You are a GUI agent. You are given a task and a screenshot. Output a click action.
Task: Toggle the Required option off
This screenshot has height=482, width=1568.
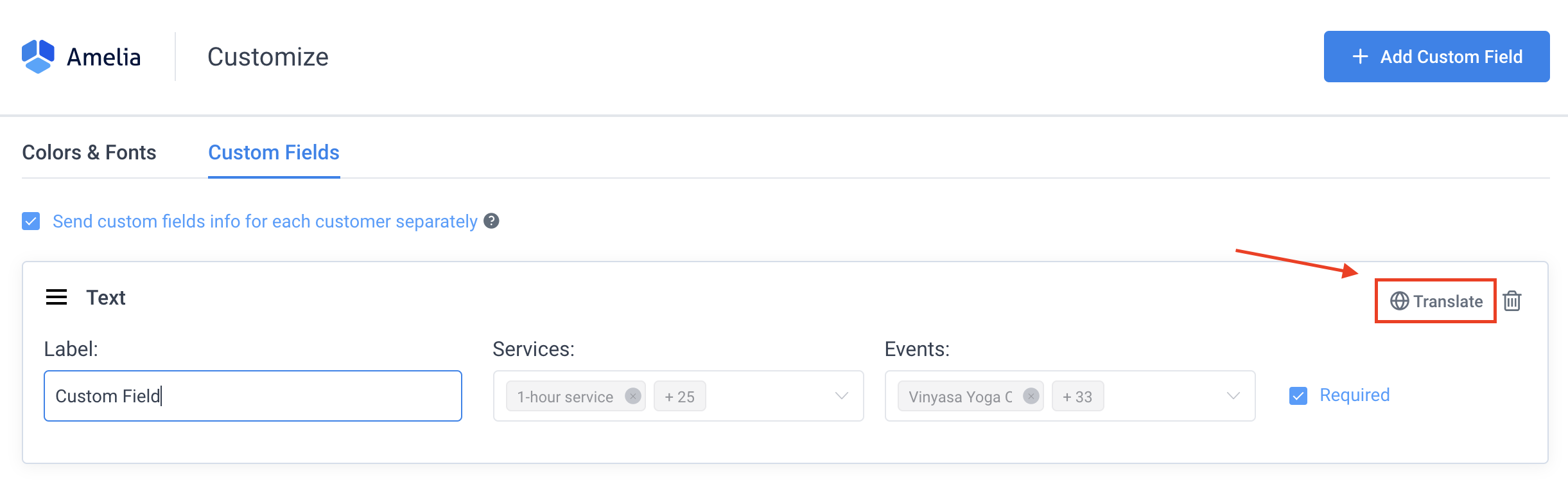1298,396
